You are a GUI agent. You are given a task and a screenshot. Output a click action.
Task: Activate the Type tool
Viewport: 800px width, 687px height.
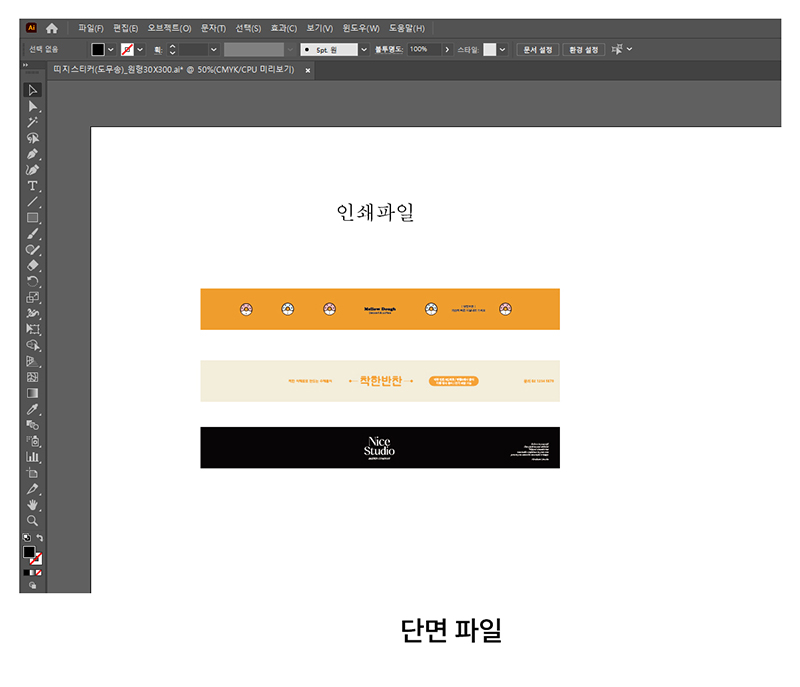32,186
